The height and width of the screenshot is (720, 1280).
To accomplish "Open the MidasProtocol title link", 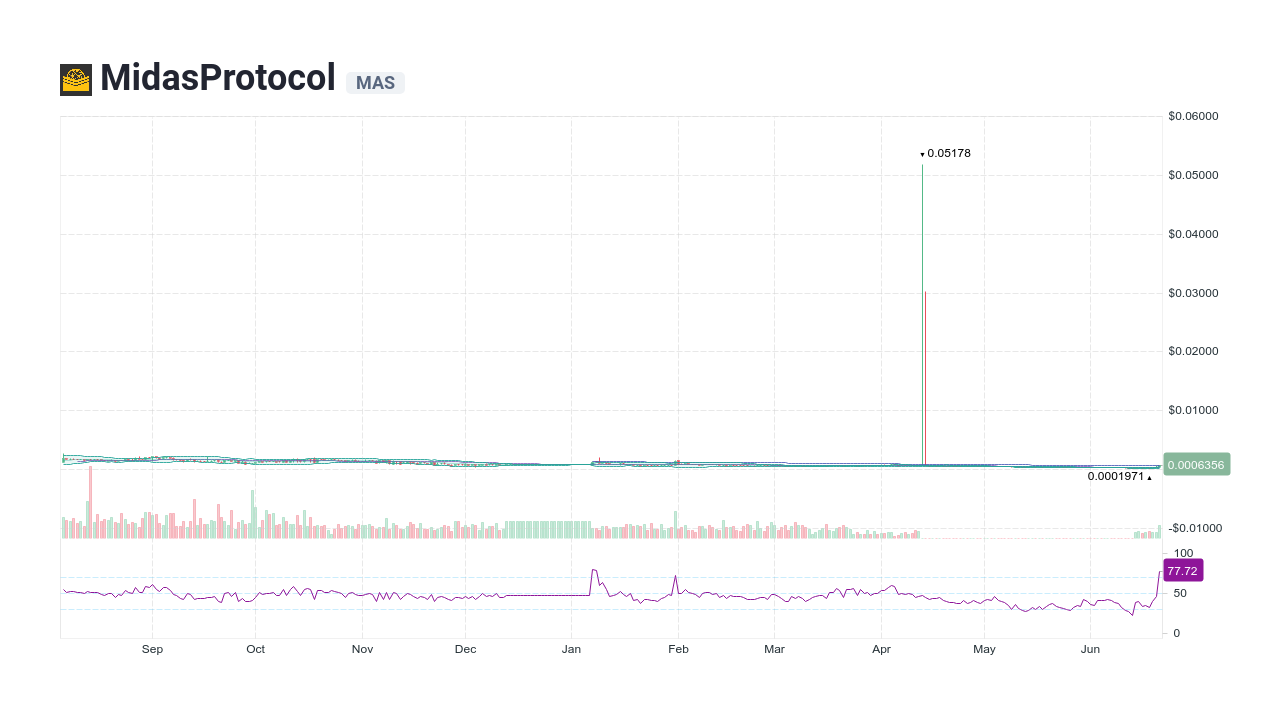I will [x=217, y=77].
